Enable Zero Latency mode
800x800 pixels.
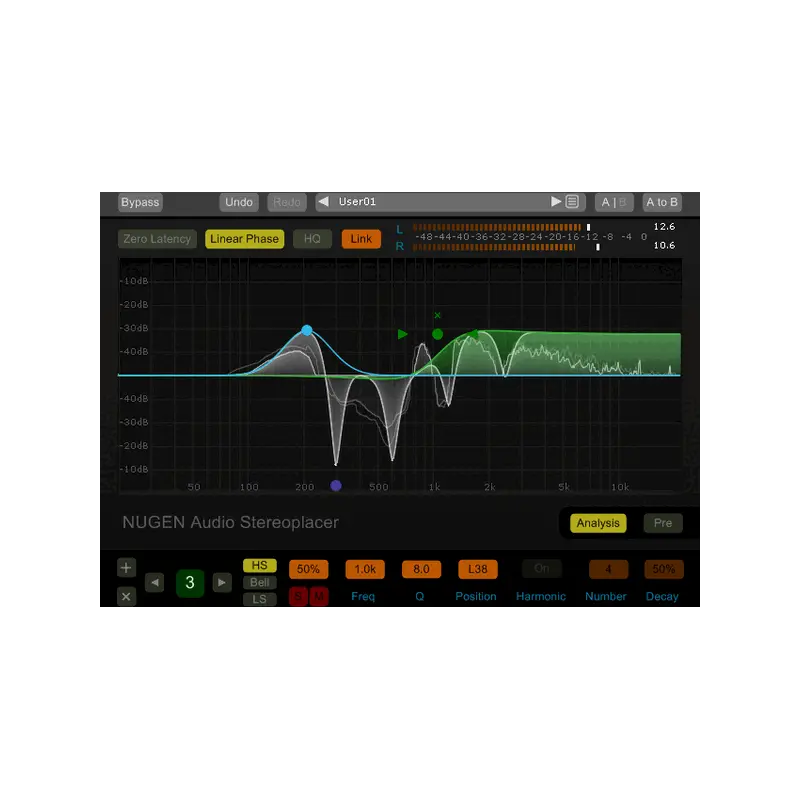point(157,239)
